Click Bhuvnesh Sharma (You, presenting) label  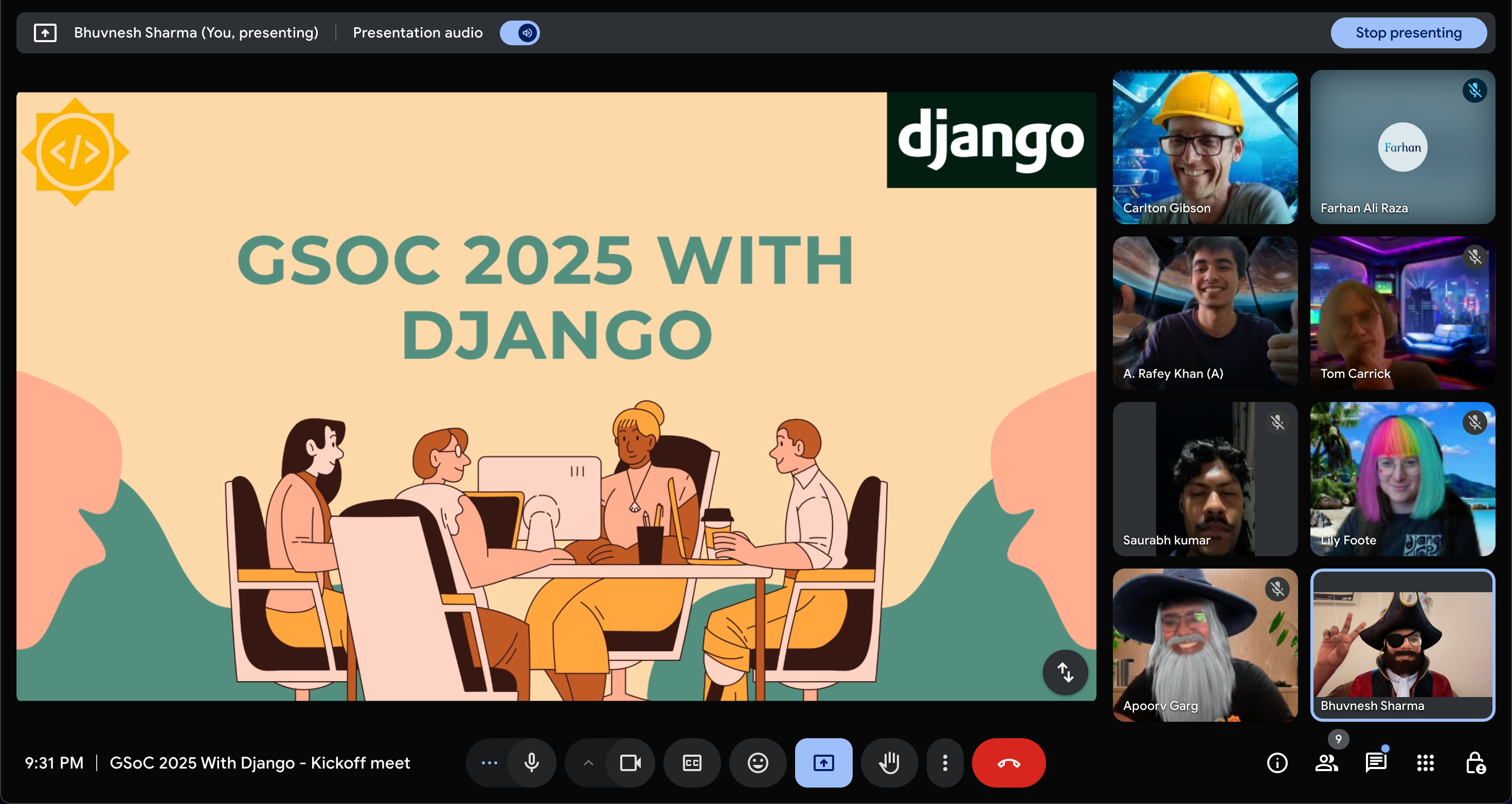tap(196, 33)
